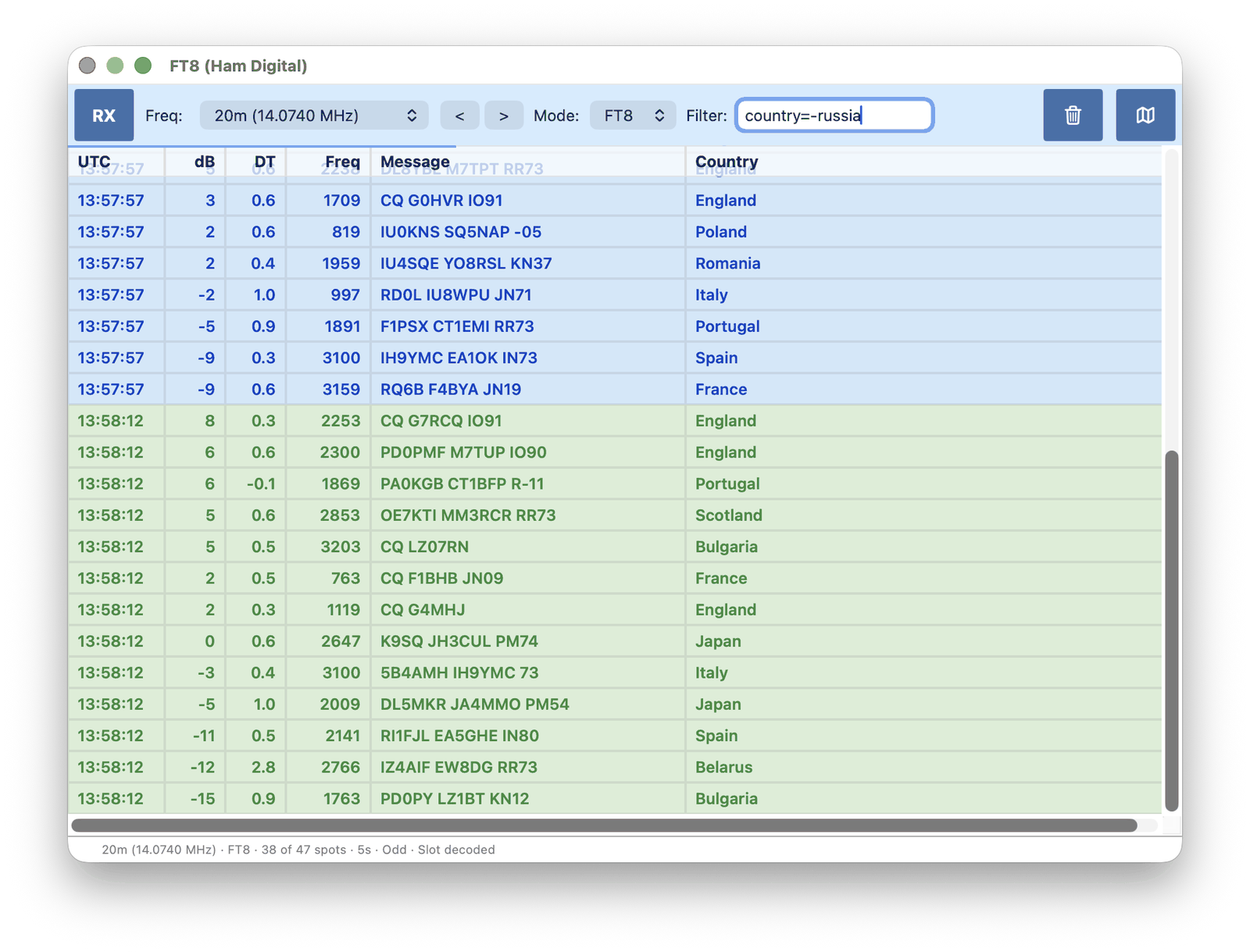
Task: Select message IU0KNS SQ5NAP -05
Action: pyautogui.click(x=461, y=232)
